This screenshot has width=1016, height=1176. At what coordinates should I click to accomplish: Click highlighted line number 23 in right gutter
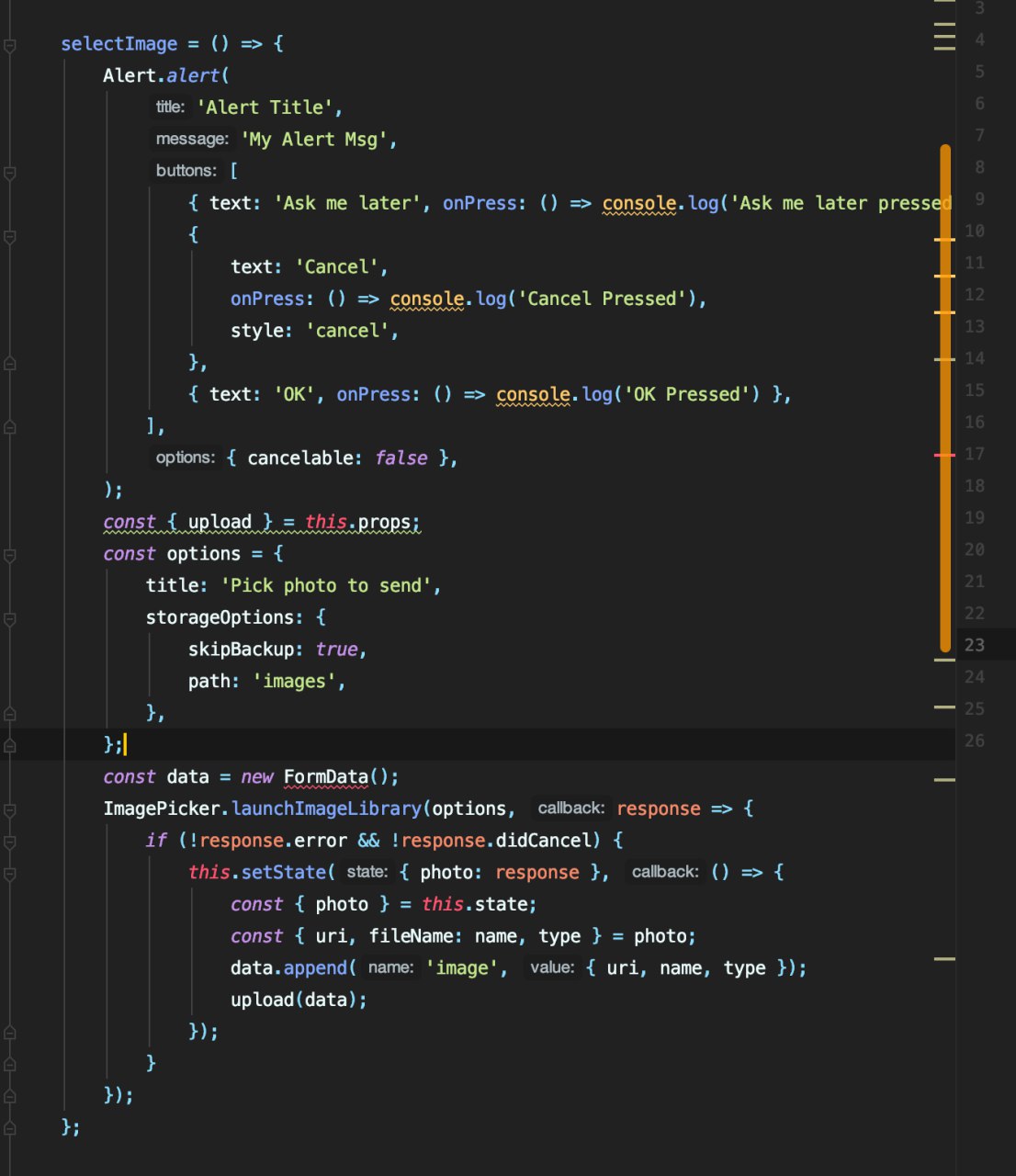[x=975, y=645]
